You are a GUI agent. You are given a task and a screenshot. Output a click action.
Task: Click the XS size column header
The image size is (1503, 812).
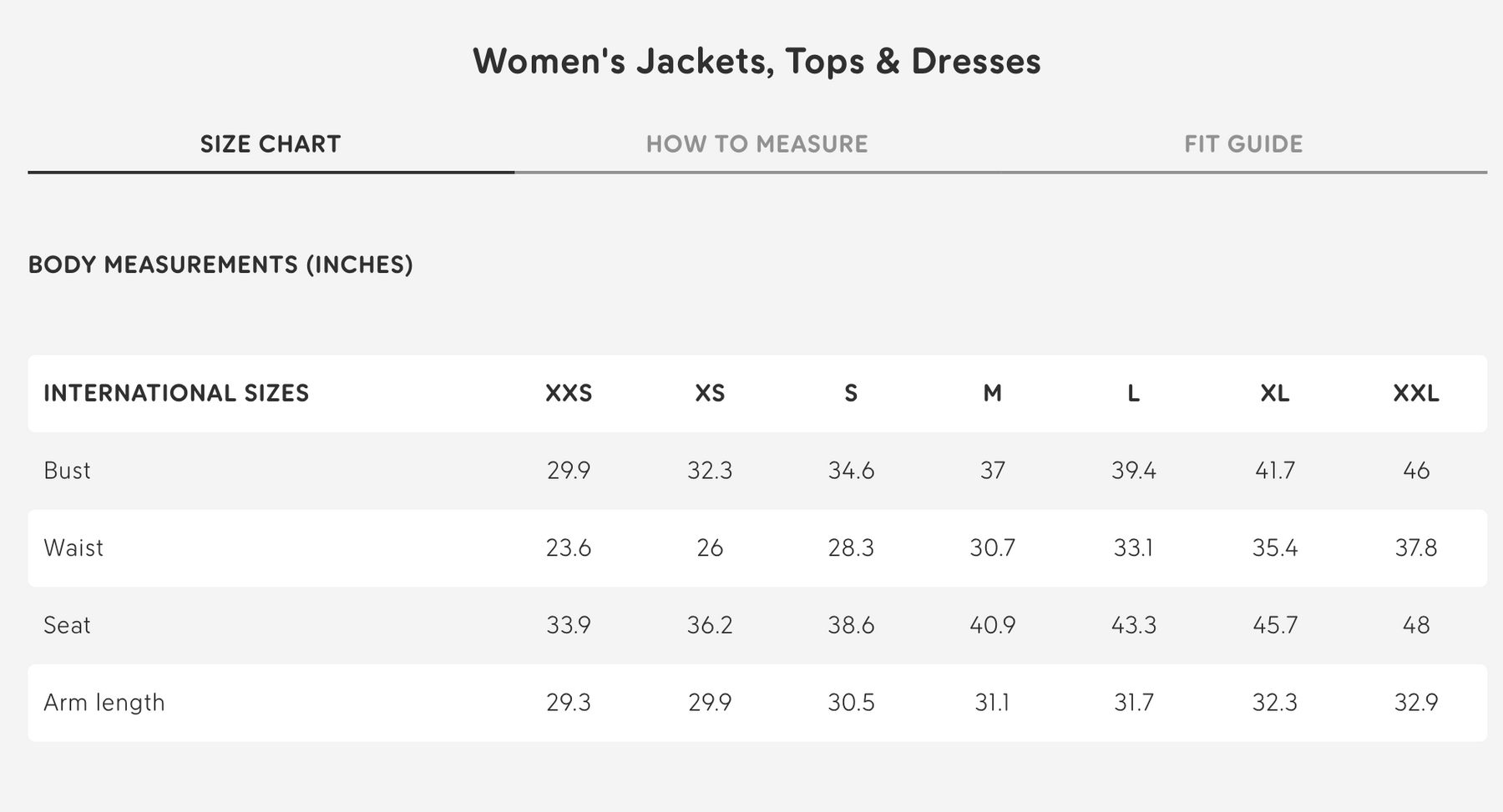click(x=710, y=393)
